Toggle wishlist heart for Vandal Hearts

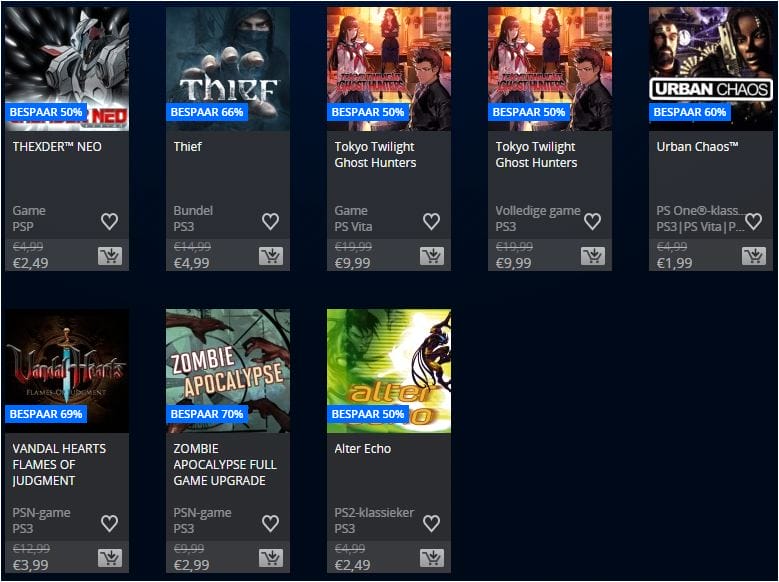pyautogui.click(x=110, y=523)
